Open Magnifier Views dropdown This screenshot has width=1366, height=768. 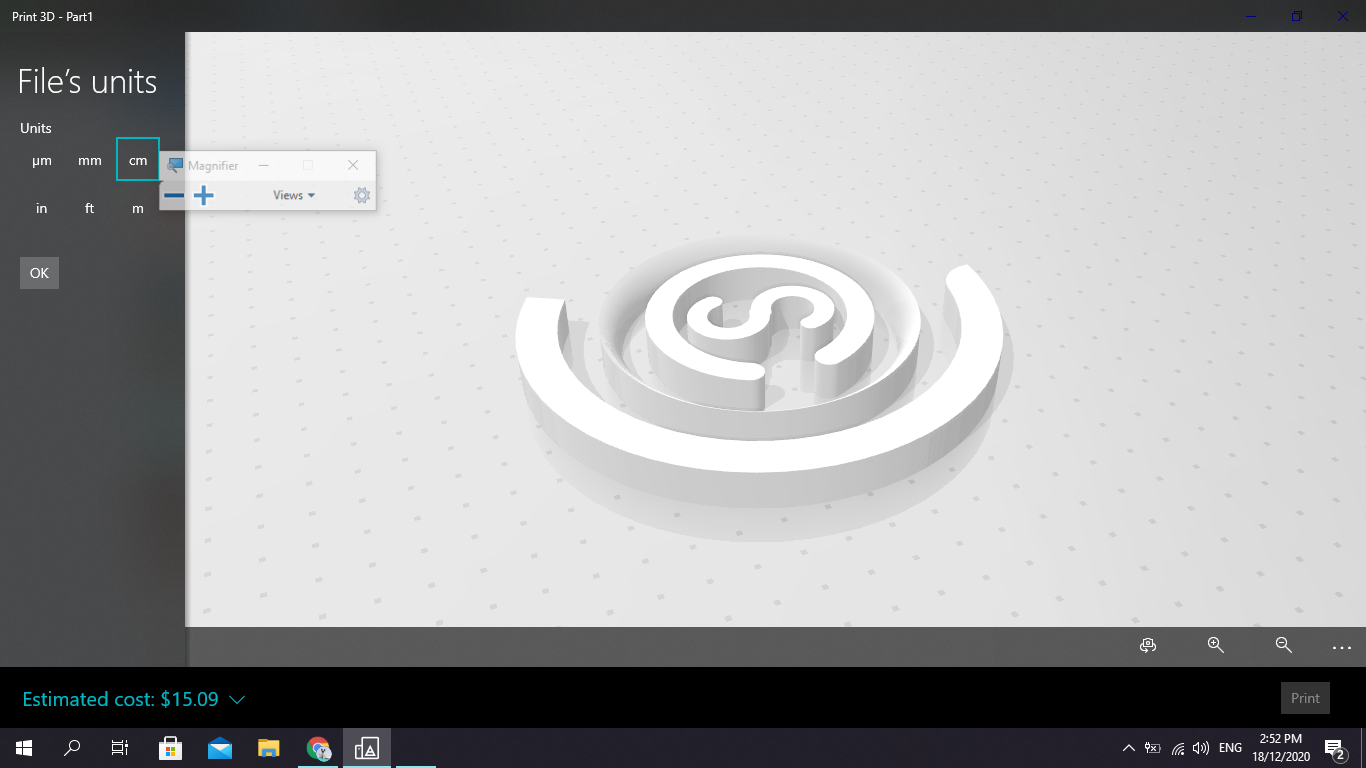(x=294, y=195)
